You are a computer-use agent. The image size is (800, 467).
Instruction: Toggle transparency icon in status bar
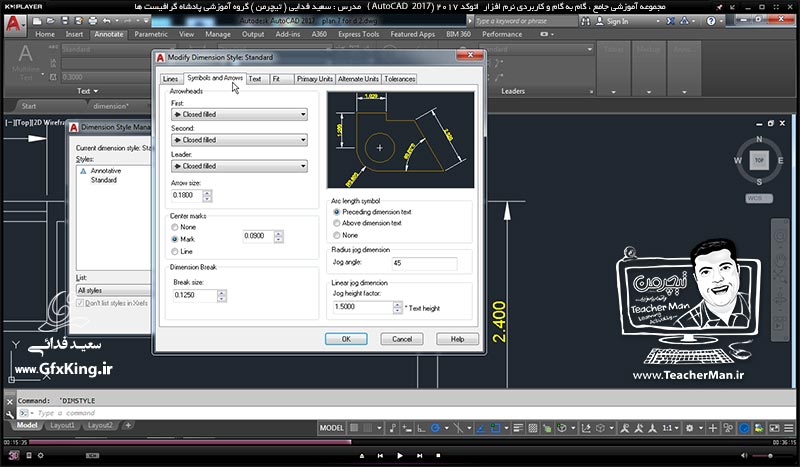point(532,428)
